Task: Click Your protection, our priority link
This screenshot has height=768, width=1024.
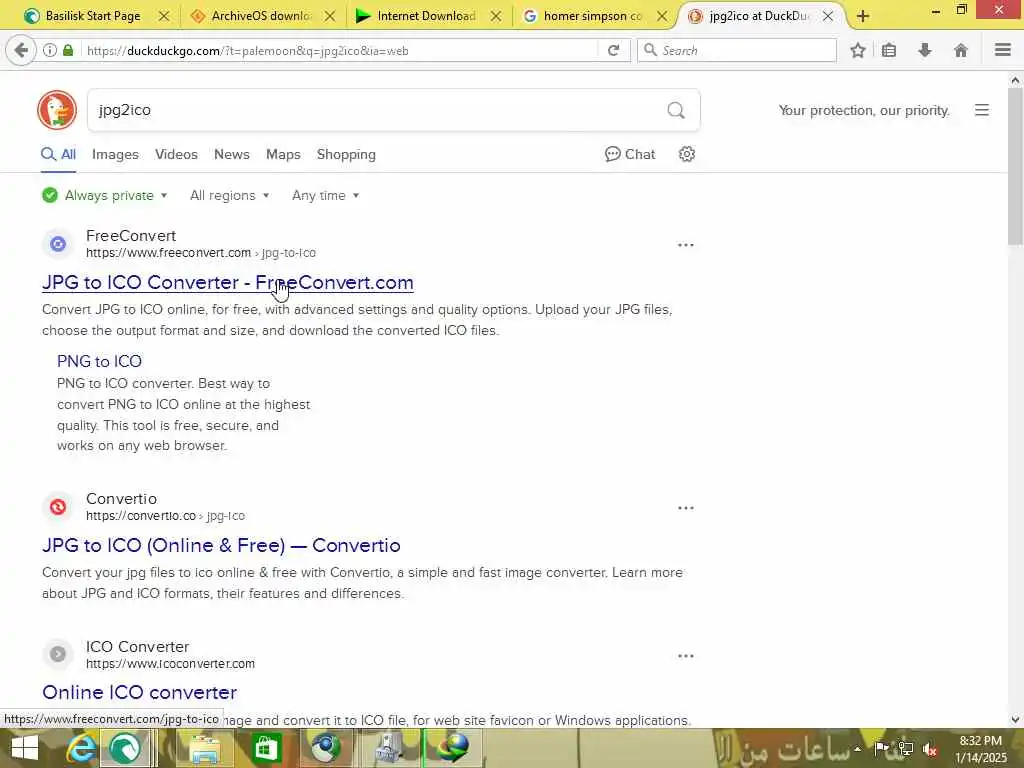Action: click(864, 110)
